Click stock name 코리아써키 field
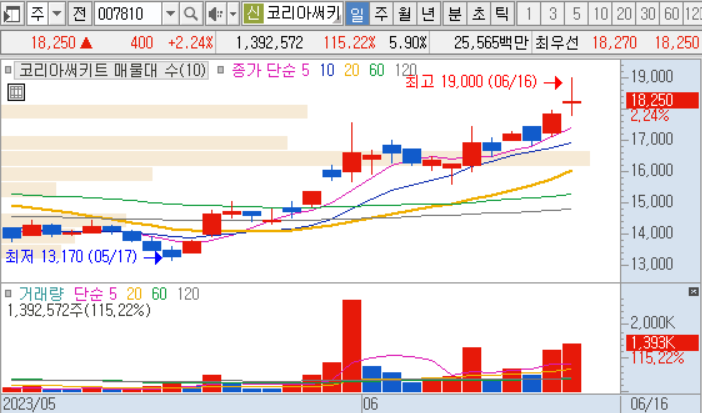The width and height of the screenshot is (702, 413). pos(304,13)
